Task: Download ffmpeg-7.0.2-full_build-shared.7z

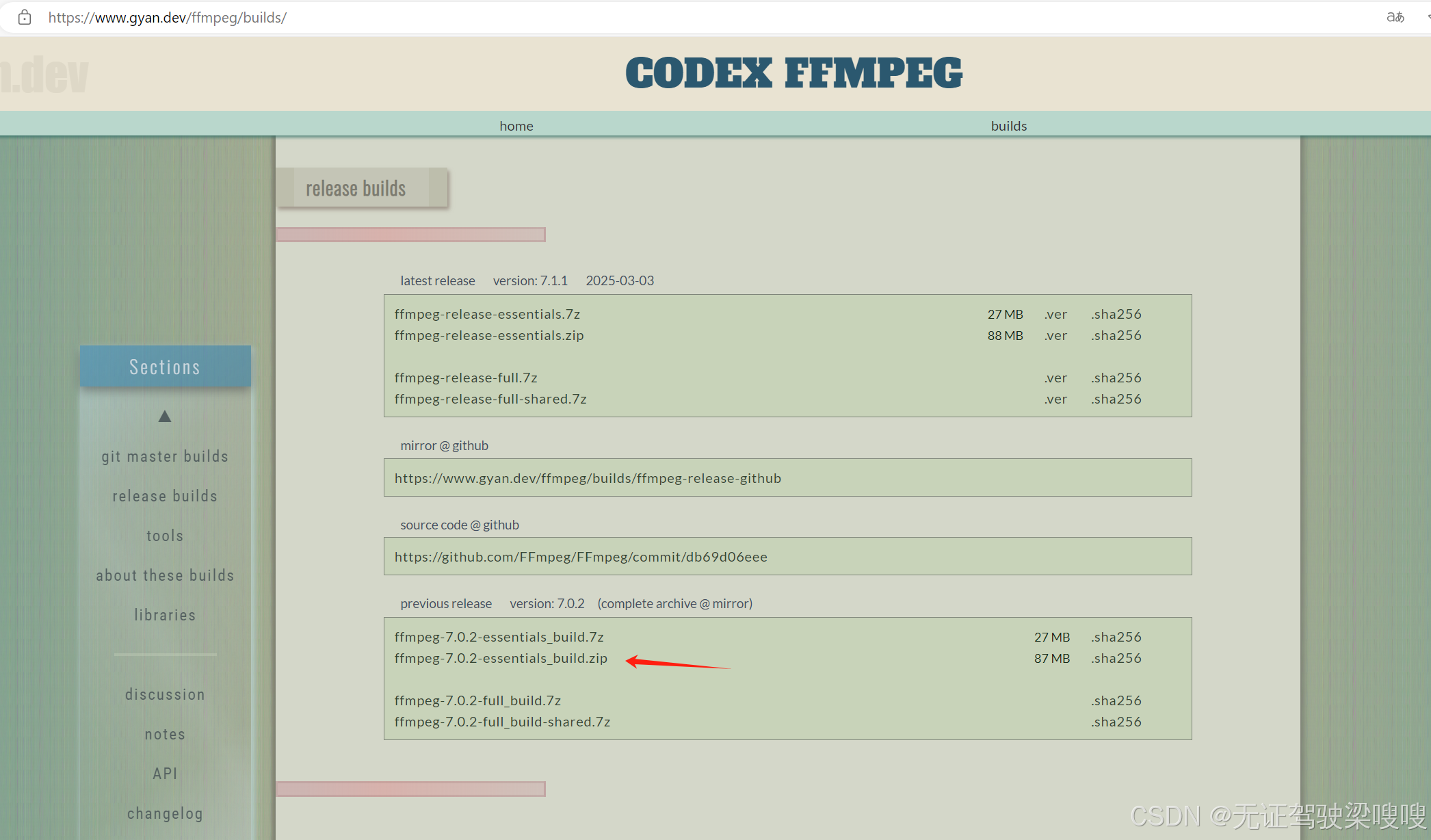Action: click(502, 722)
